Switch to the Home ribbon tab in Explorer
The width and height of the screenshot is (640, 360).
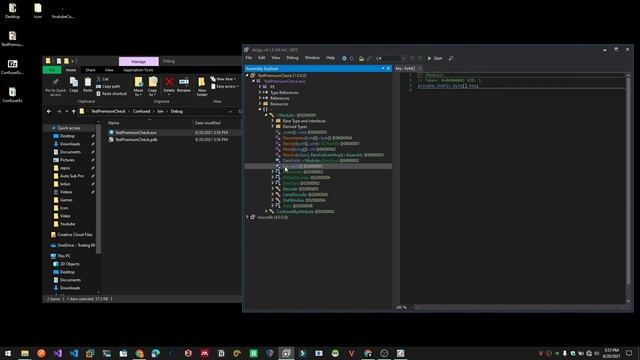[71, 70]
